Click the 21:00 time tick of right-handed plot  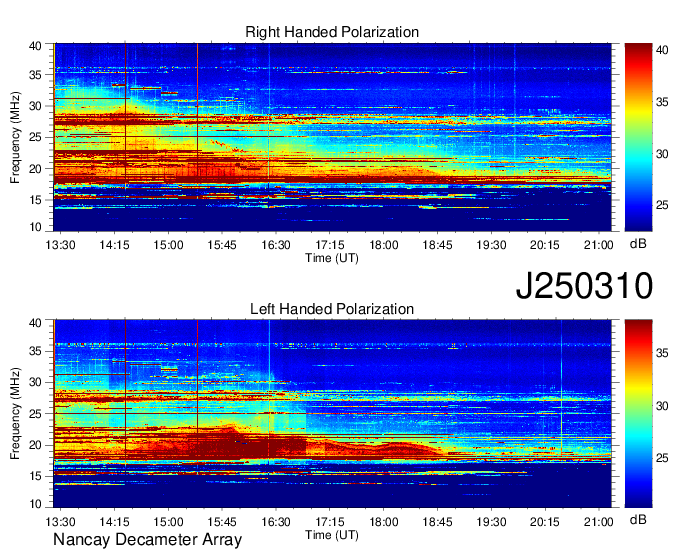coord(598,245)
